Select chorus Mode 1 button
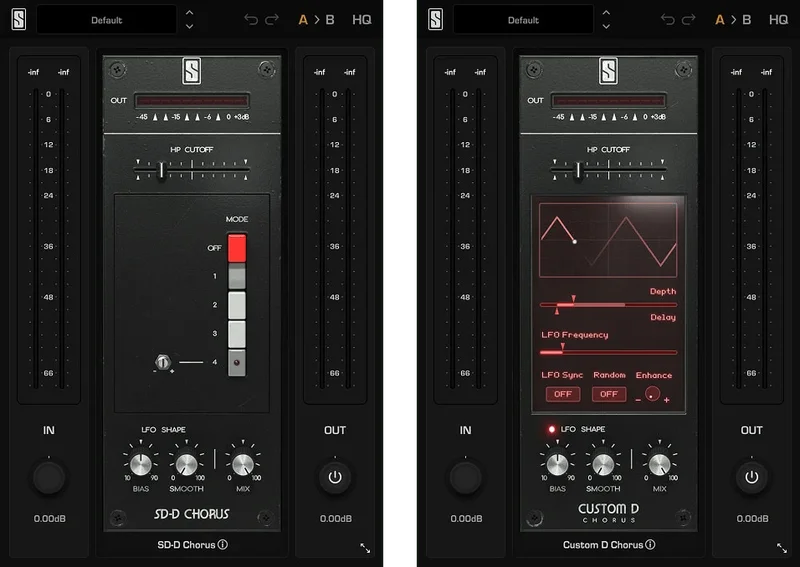Image resolution: width=800 pixels, height=567 pixels. pyautogui.click(x=237, y=276)
